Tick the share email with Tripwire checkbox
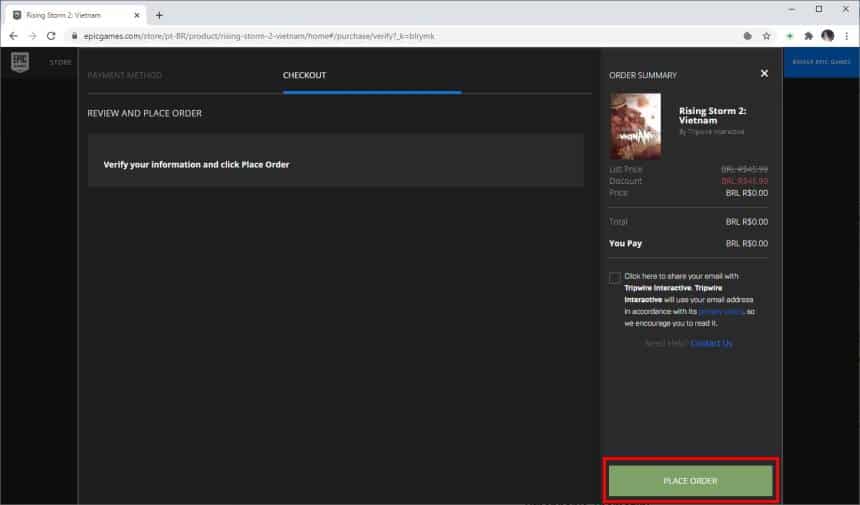This screenshot has width=860, height=505. 615,277
